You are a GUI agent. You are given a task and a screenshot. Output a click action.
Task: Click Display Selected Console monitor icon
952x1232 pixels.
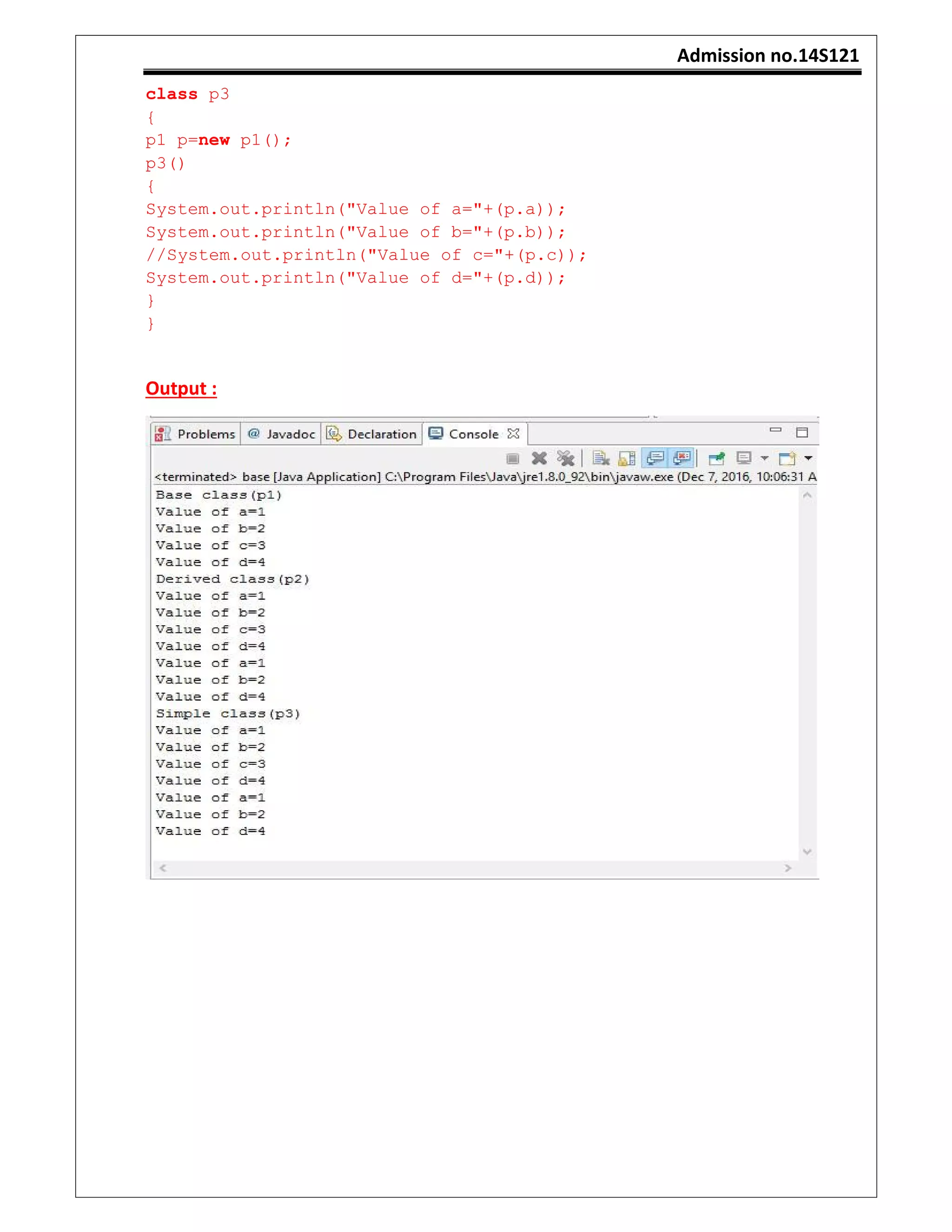click(744, 458)
